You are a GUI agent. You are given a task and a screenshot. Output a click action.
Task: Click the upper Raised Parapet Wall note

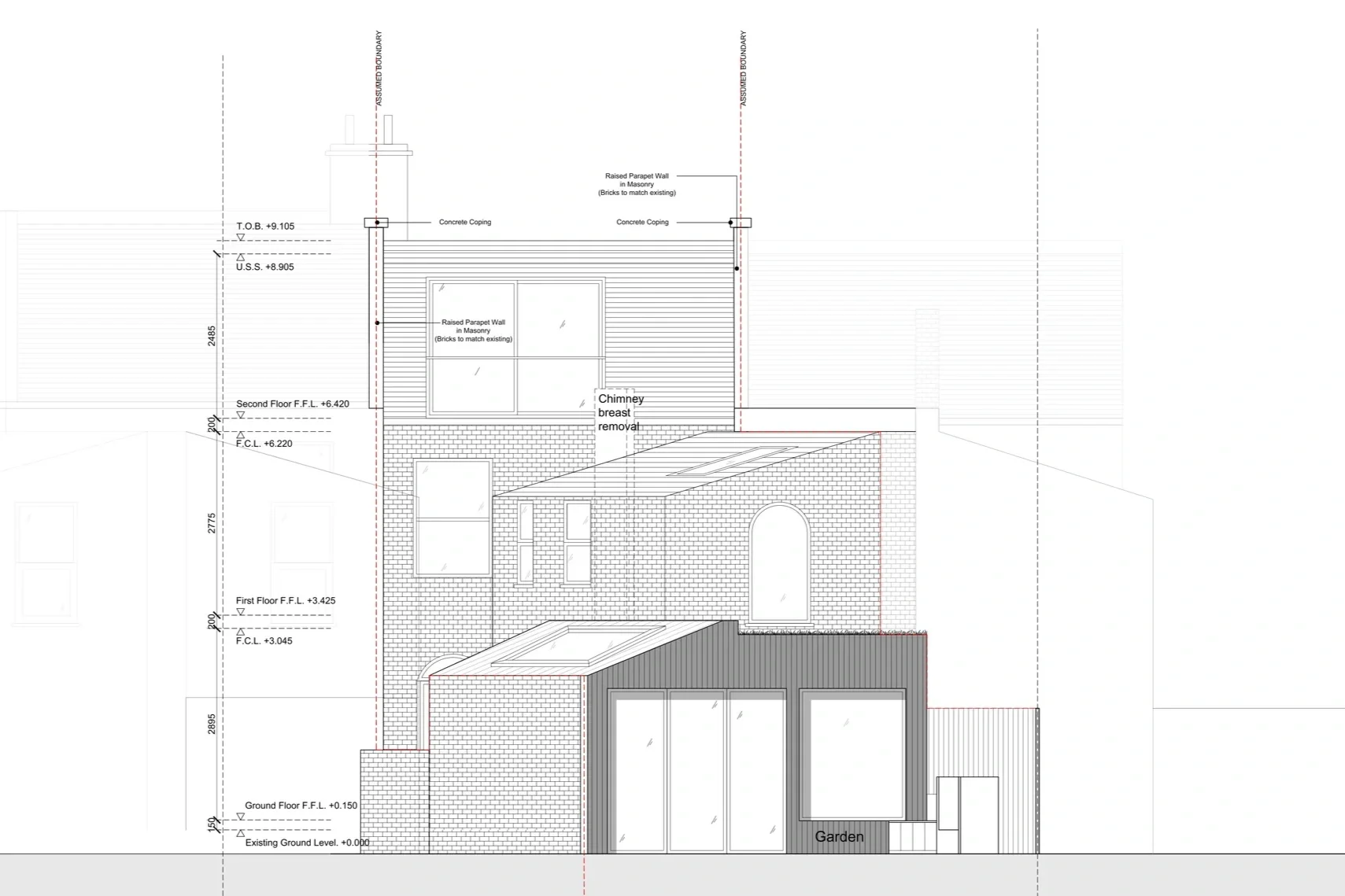click(x=638, y=183)
